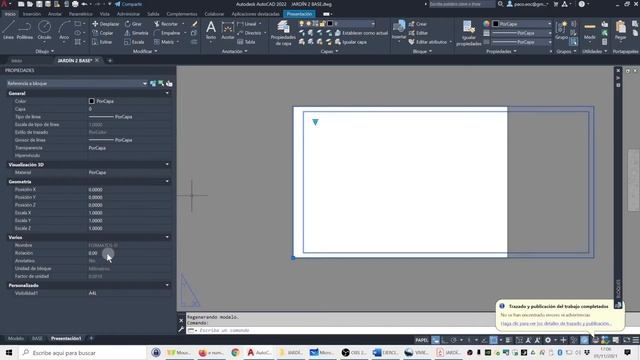Collapse the General properties section
Image resolution: width=640 pixels, height=360 pixels.
click(167, 93)
